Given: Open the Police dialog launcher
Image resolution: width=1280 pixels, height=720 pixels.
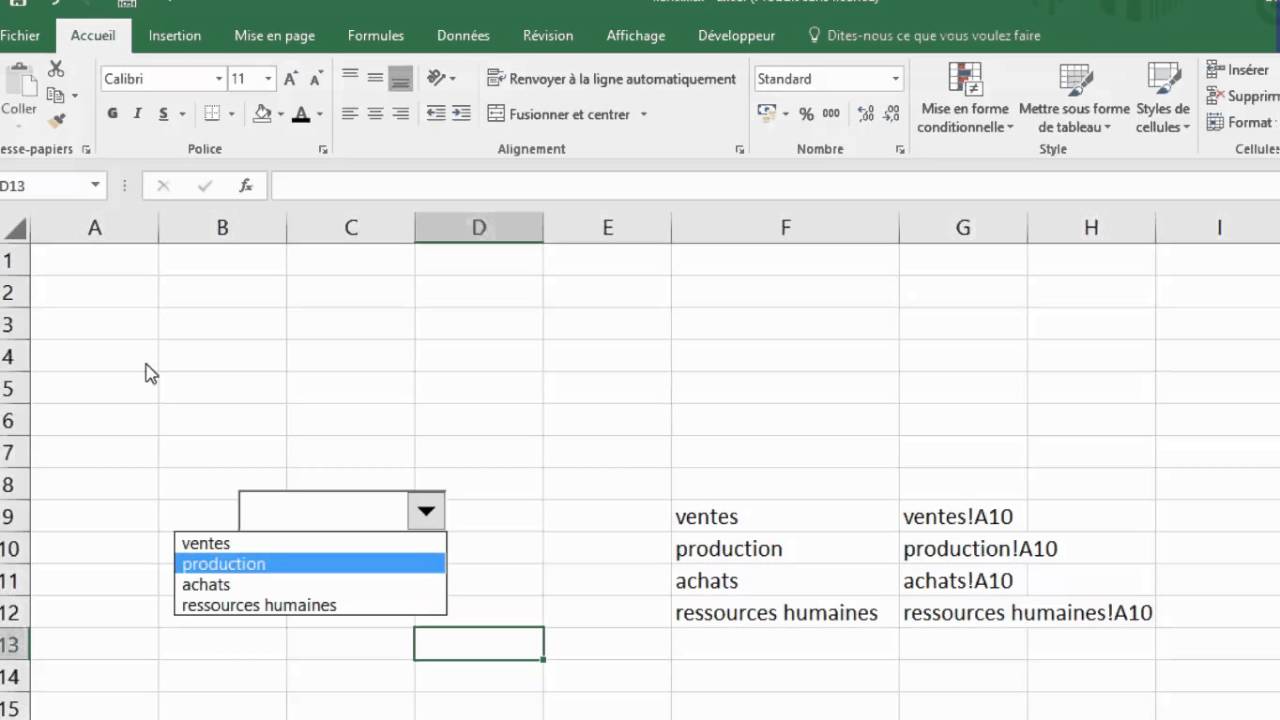Looking at the screenshot, I should (323, 149).
